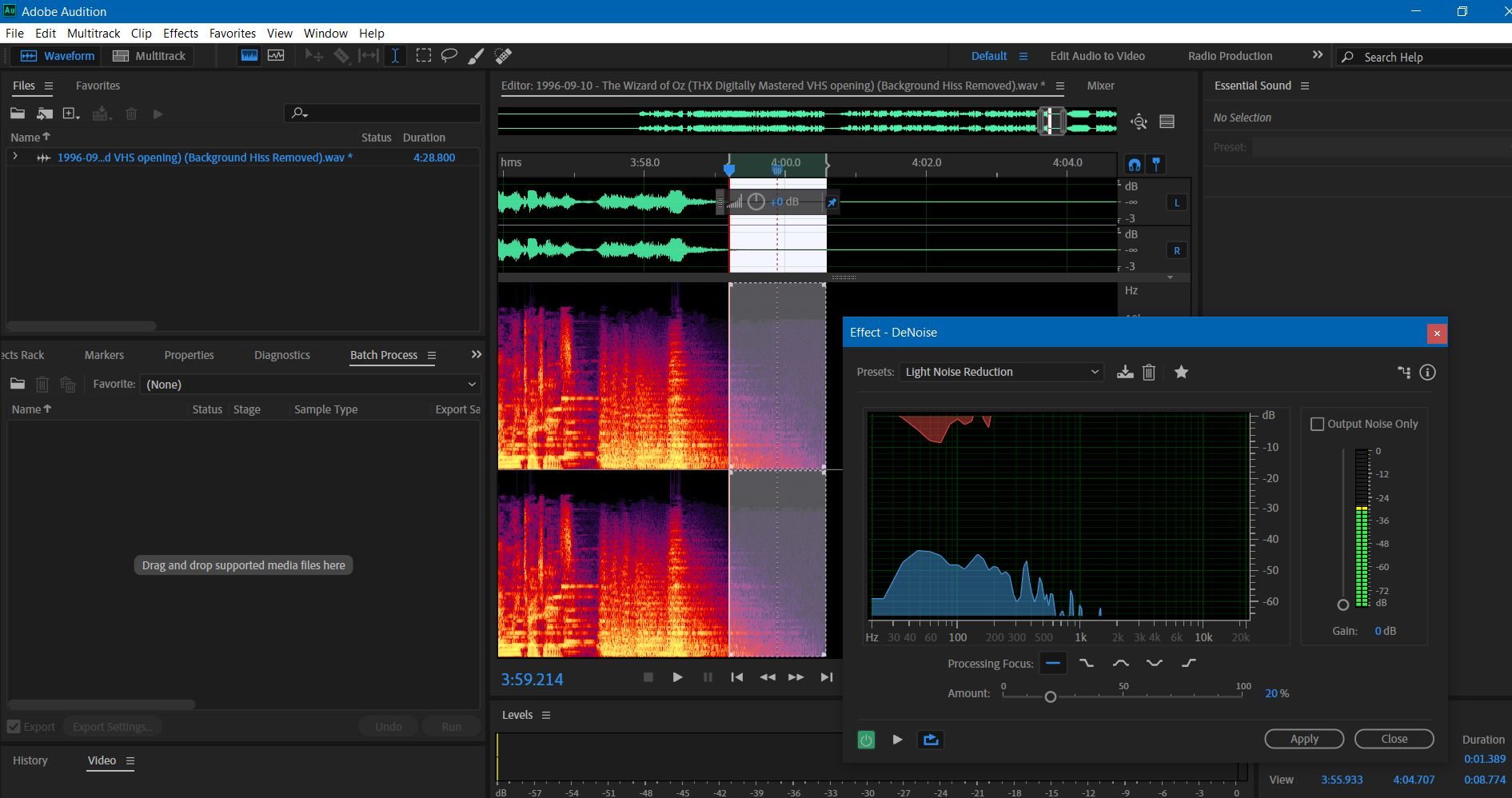Switch to the Multitrack view
1512x798 pixels.
coord(150,56)
